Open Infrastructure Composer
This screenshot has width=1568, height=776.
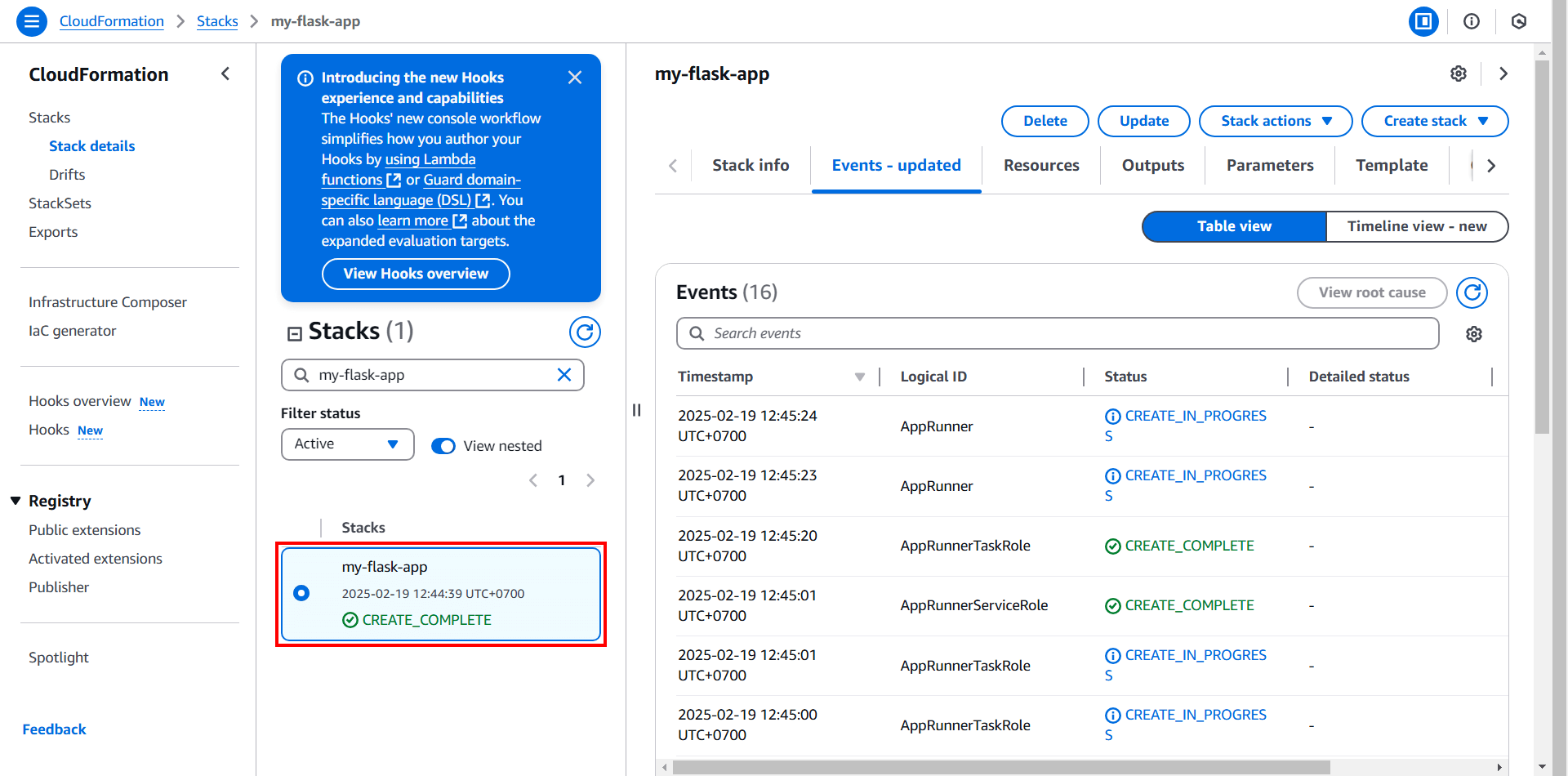[108, 302]
